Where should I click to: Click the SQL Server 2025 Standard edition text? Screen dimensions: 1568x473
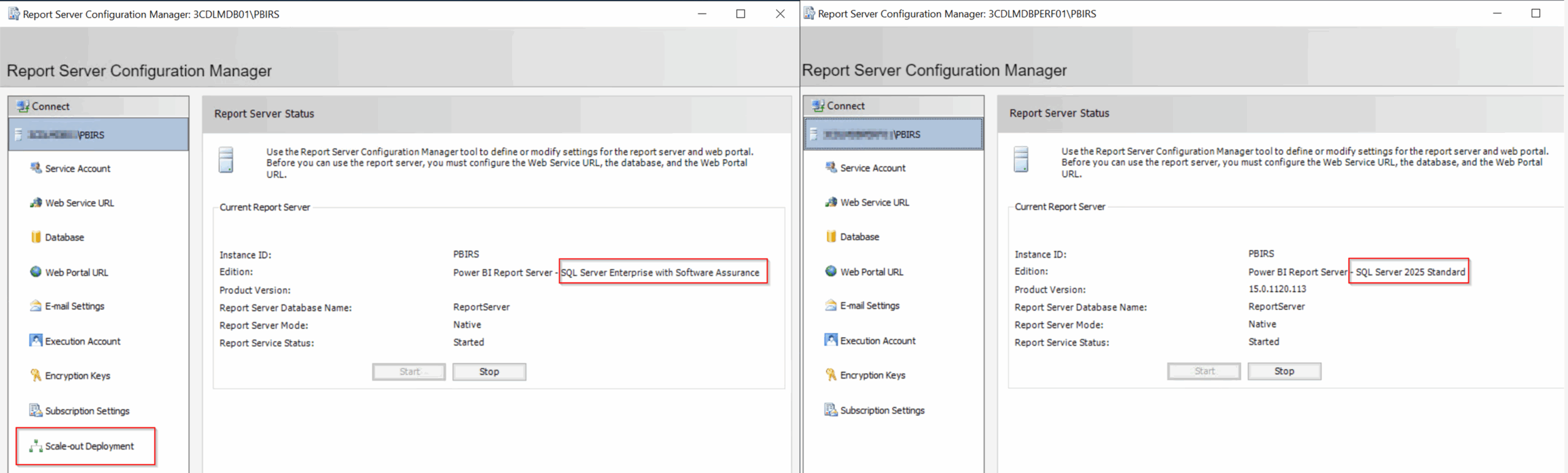click(1410, 272)
